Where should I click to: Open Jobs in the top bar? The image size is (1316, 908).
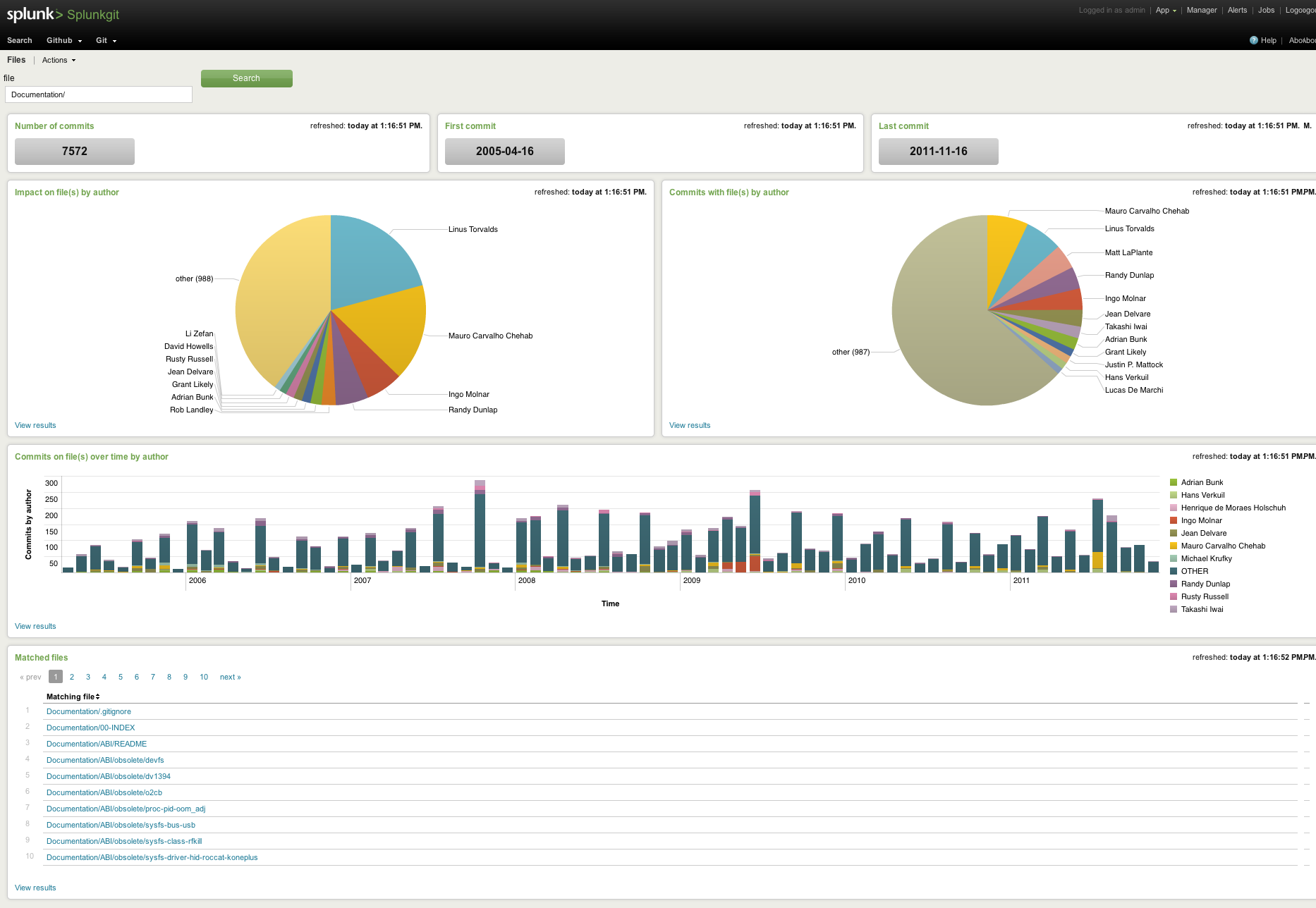[1266, 10]
